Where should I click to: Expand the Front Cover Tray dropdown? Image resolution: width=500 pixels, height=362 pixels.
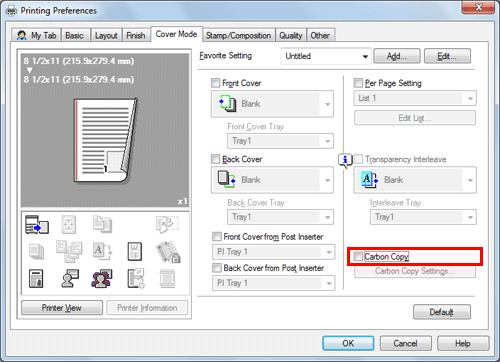pyautogui.click(x=280, y=141)
